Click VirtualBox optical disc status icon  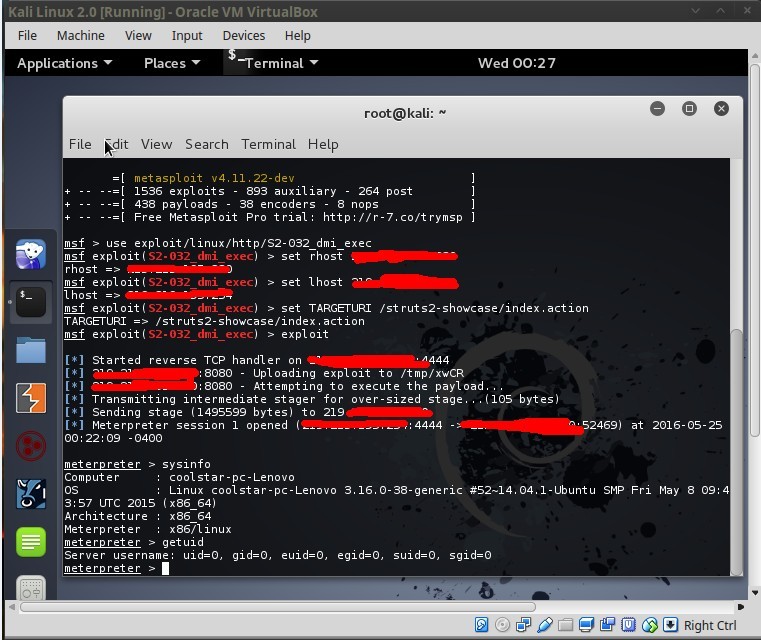[x=502, y=625]
